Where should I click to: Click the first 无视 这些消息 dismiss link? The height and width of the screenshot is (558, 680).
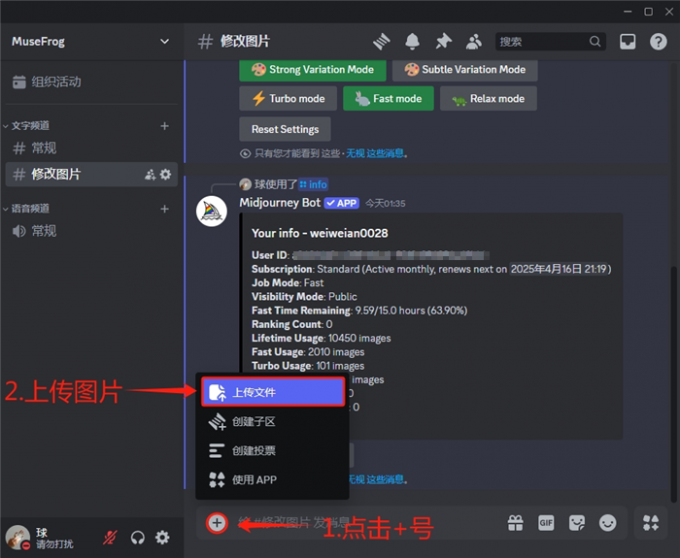click(x=375, y=153)
